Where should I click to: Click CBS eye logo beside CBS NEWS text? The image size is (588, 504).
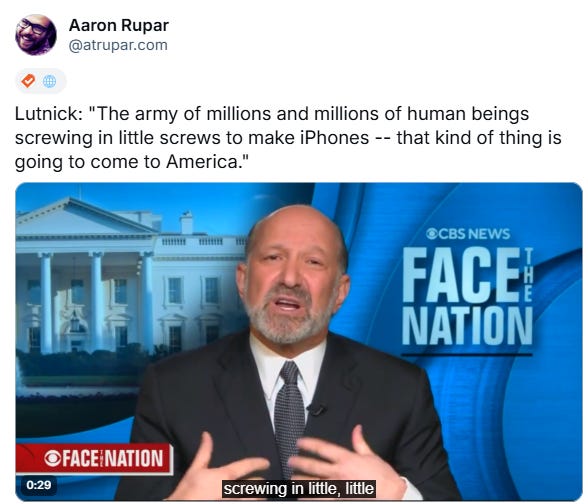pos(432,234)
